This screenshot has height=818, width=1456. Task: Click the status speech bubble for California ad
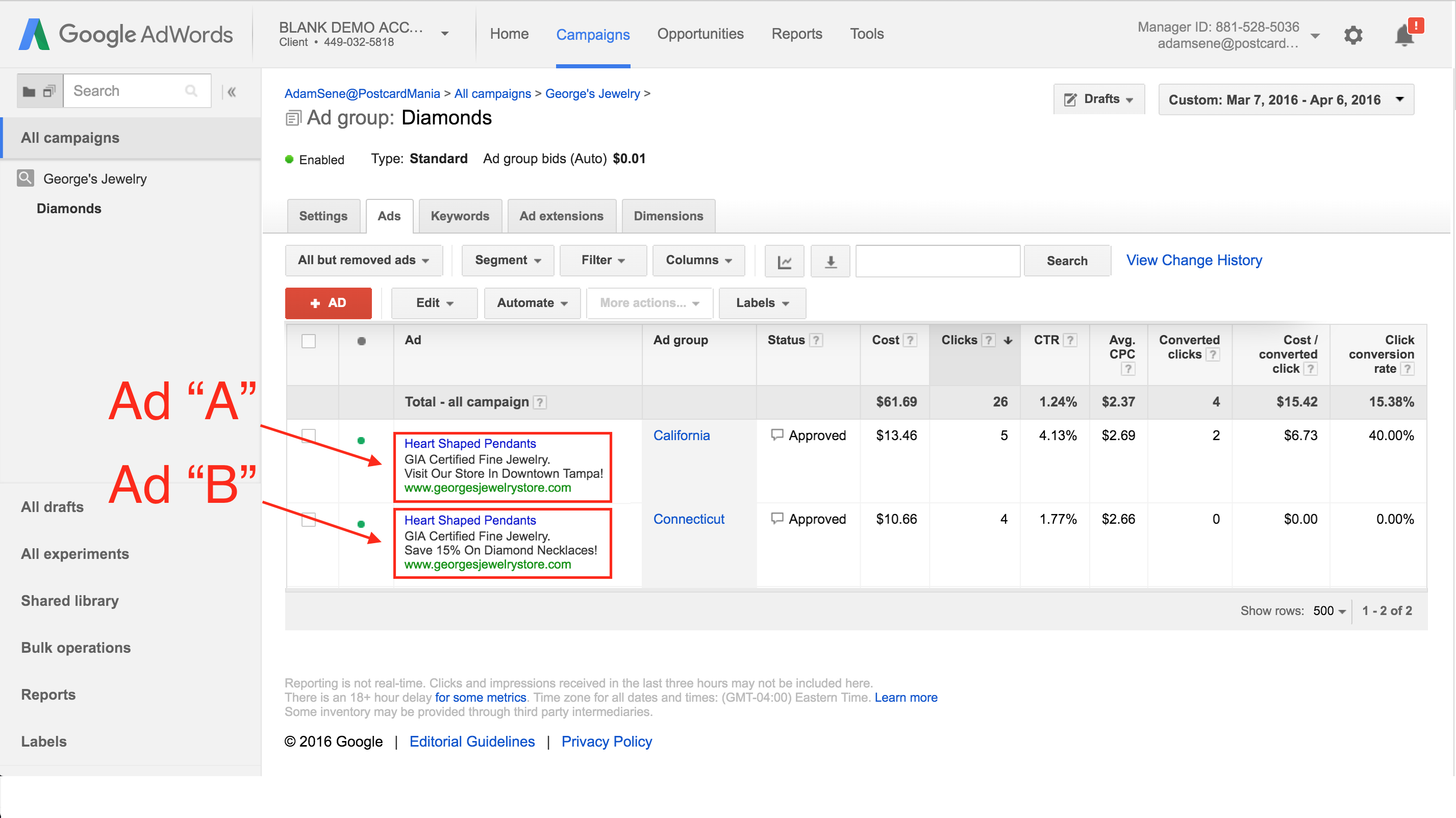(x=777, y=435)
